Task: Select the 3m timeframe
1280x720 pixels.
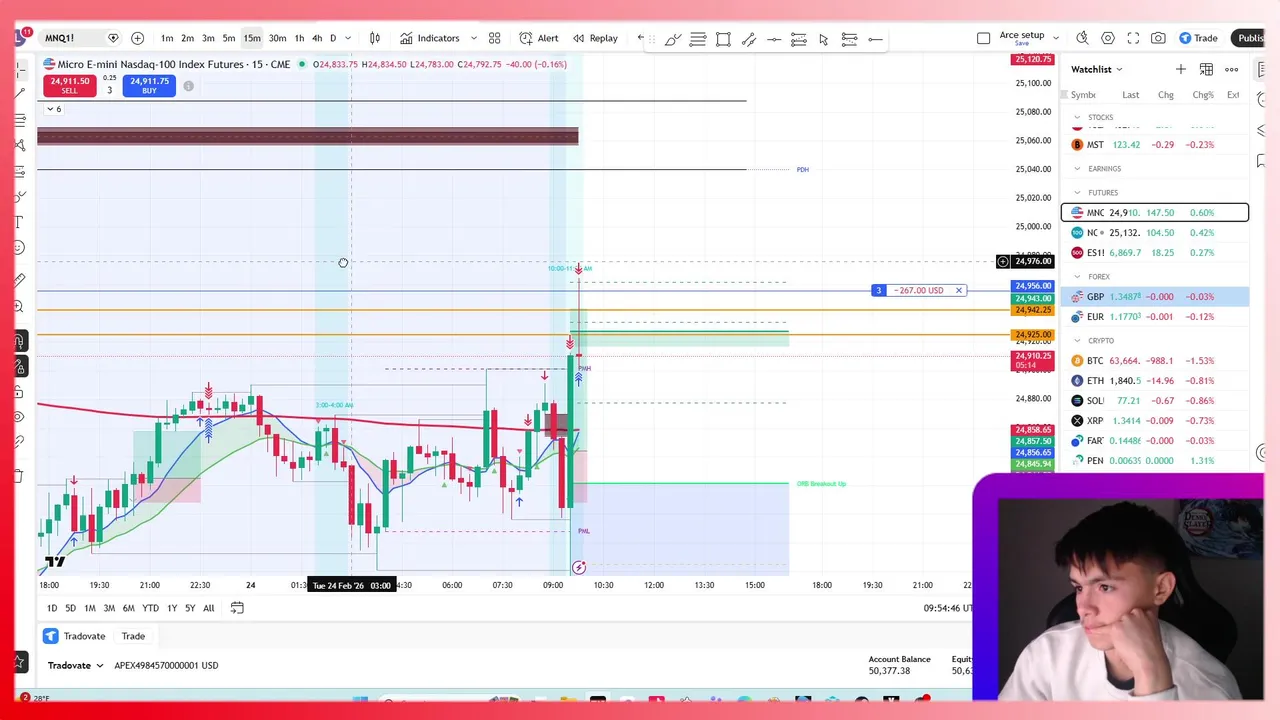Action: point(208,38)
